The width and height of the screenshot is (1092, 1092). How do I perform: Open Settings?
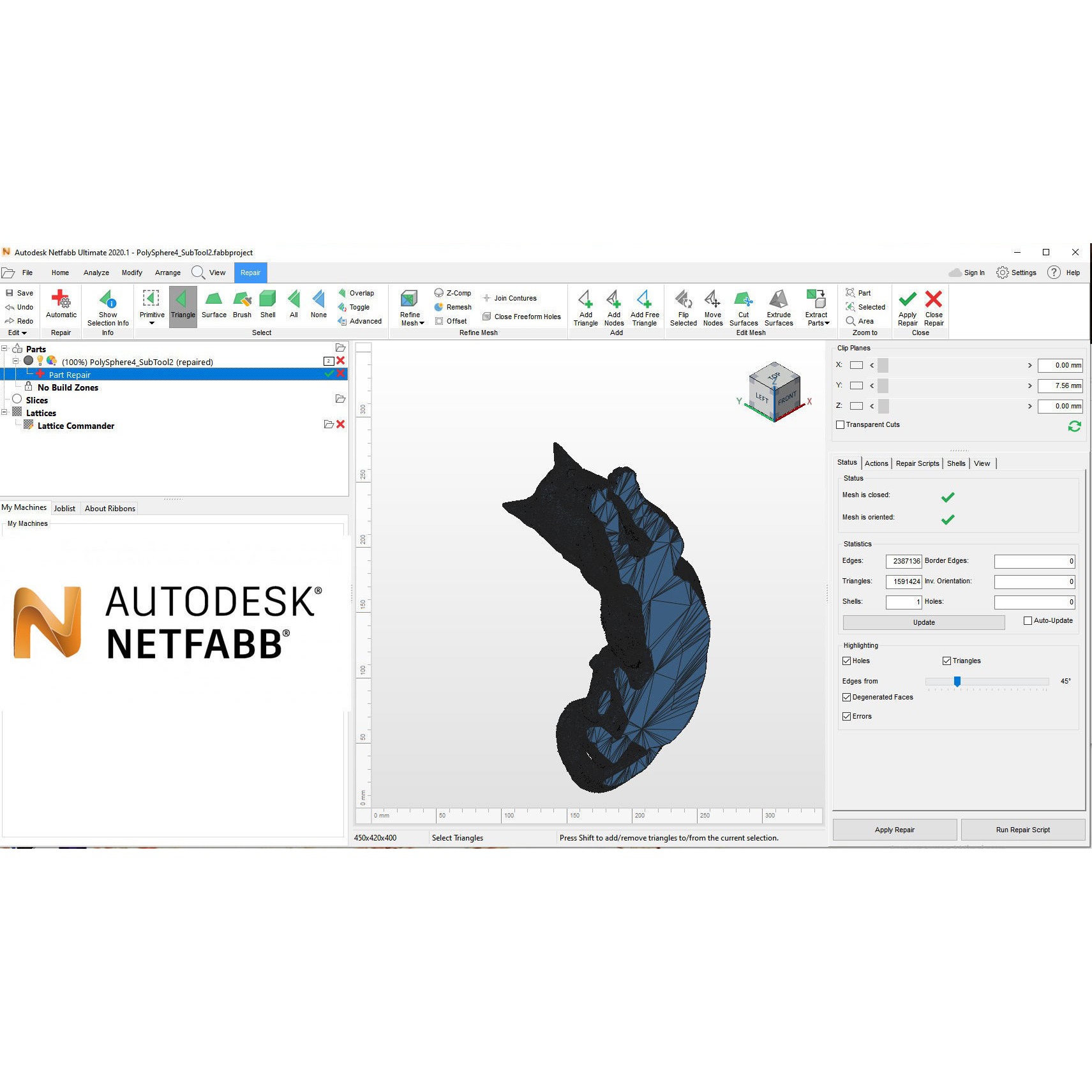pyautogui.click(x=1016, y=273)
